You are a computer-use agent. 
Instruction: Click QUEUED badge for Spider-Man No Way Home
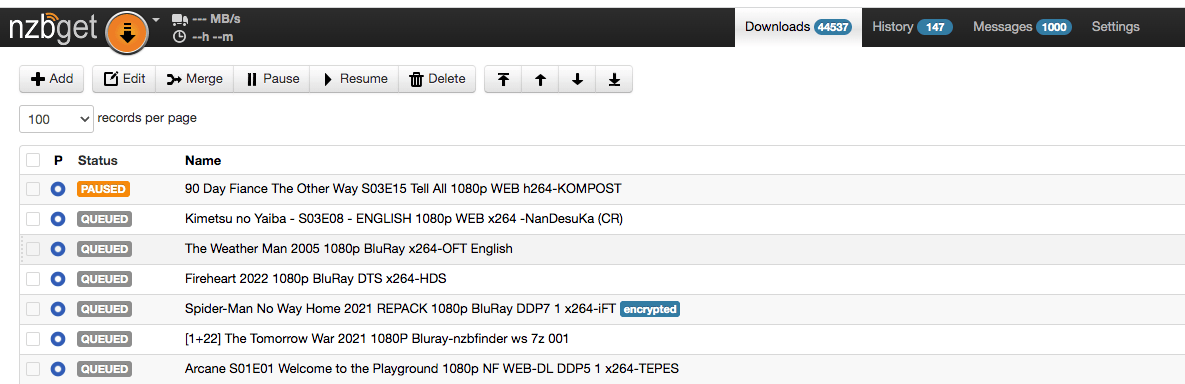coord(104,309)
